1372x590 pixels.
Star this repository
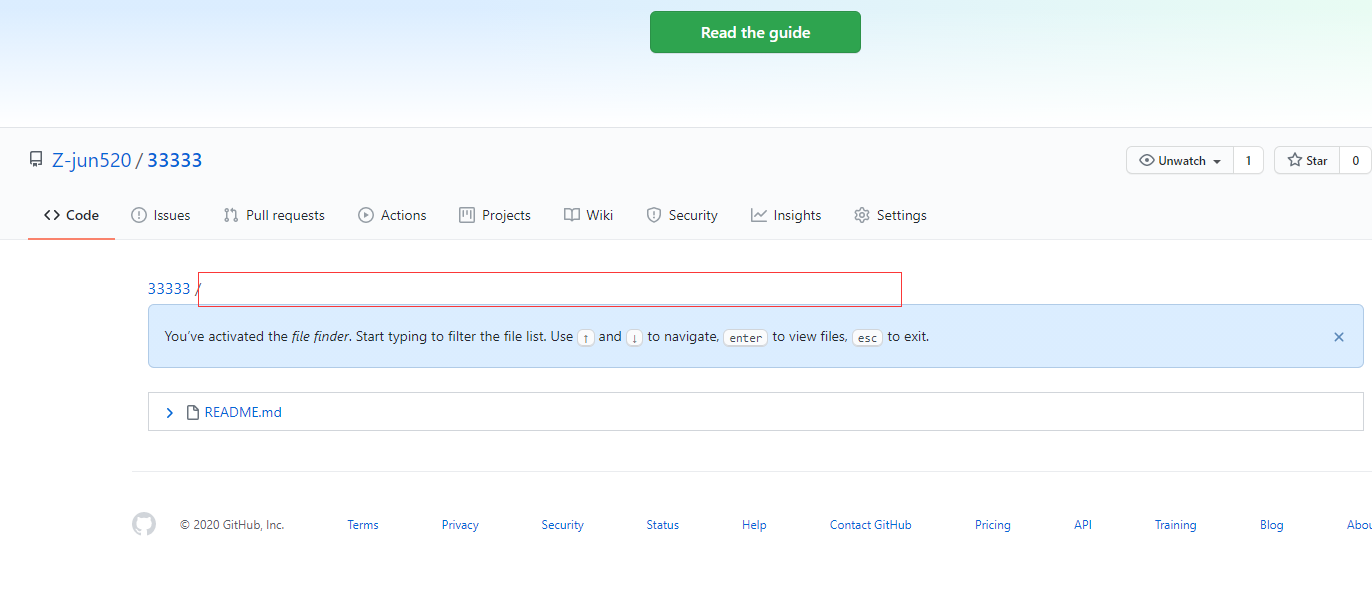point(1307,160)
